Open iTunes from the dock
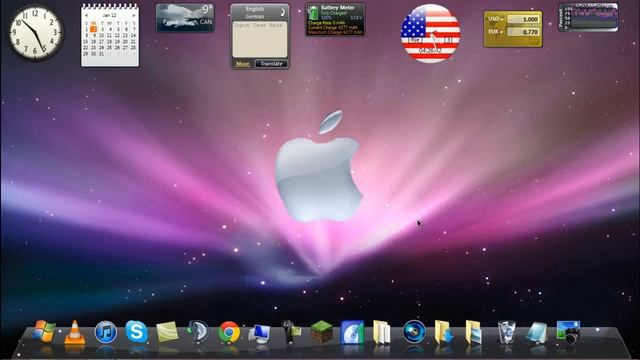Image resolution: width=640 pixels, height=360 pixels. click(106, 332)
